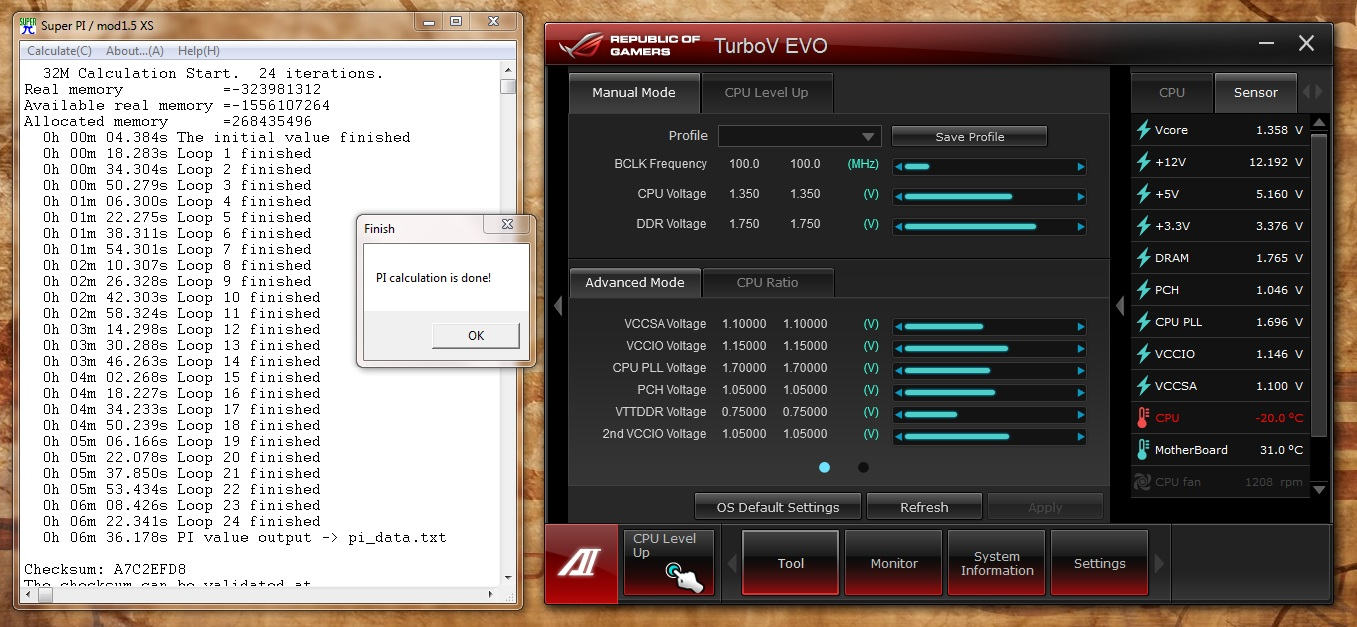Collapse the sensor panel with left arrow

[1120, 305]
